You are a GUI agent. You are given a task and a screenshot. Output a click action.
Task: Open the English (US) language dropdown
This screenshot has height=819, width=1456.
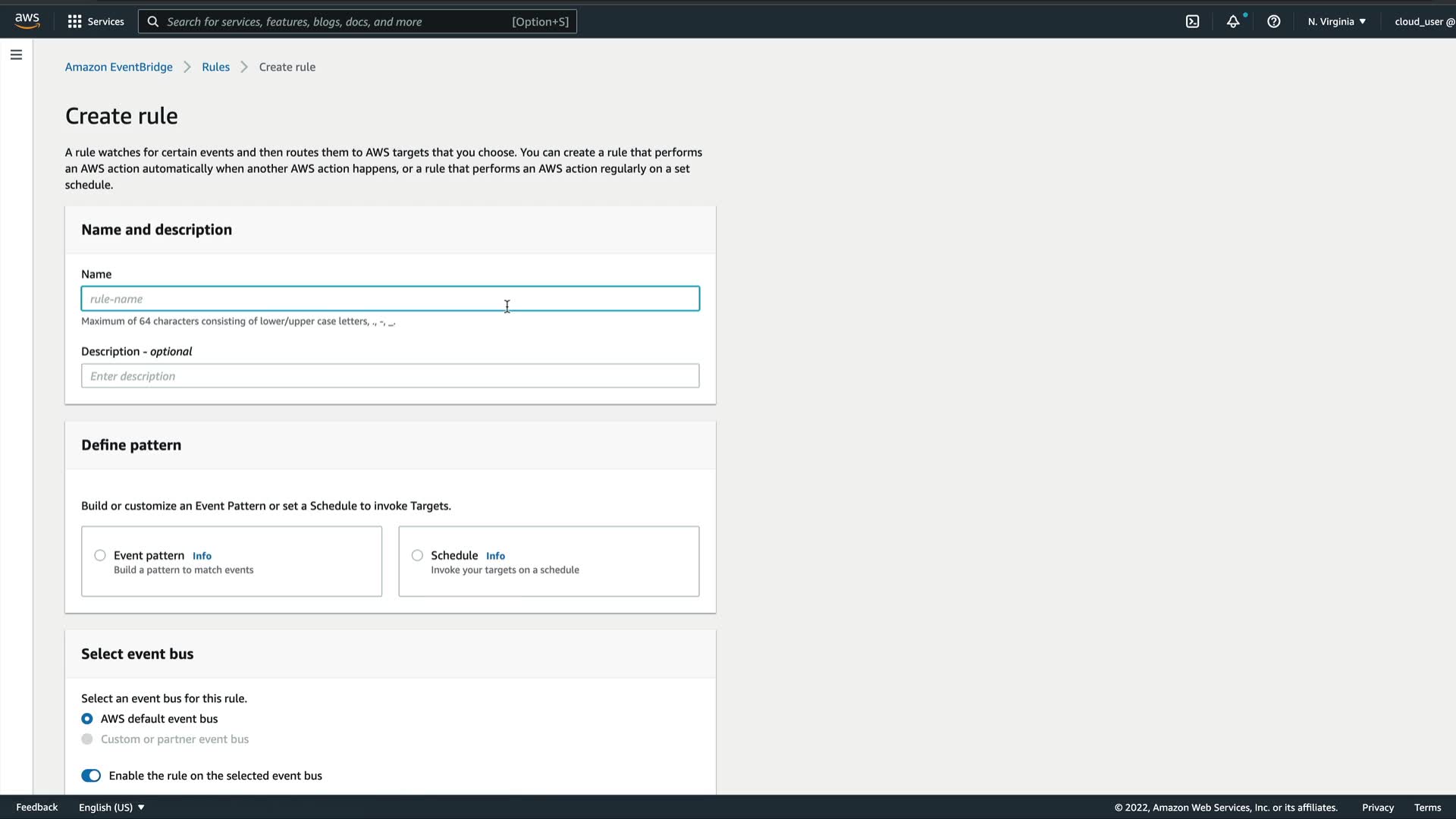point(111,807)
